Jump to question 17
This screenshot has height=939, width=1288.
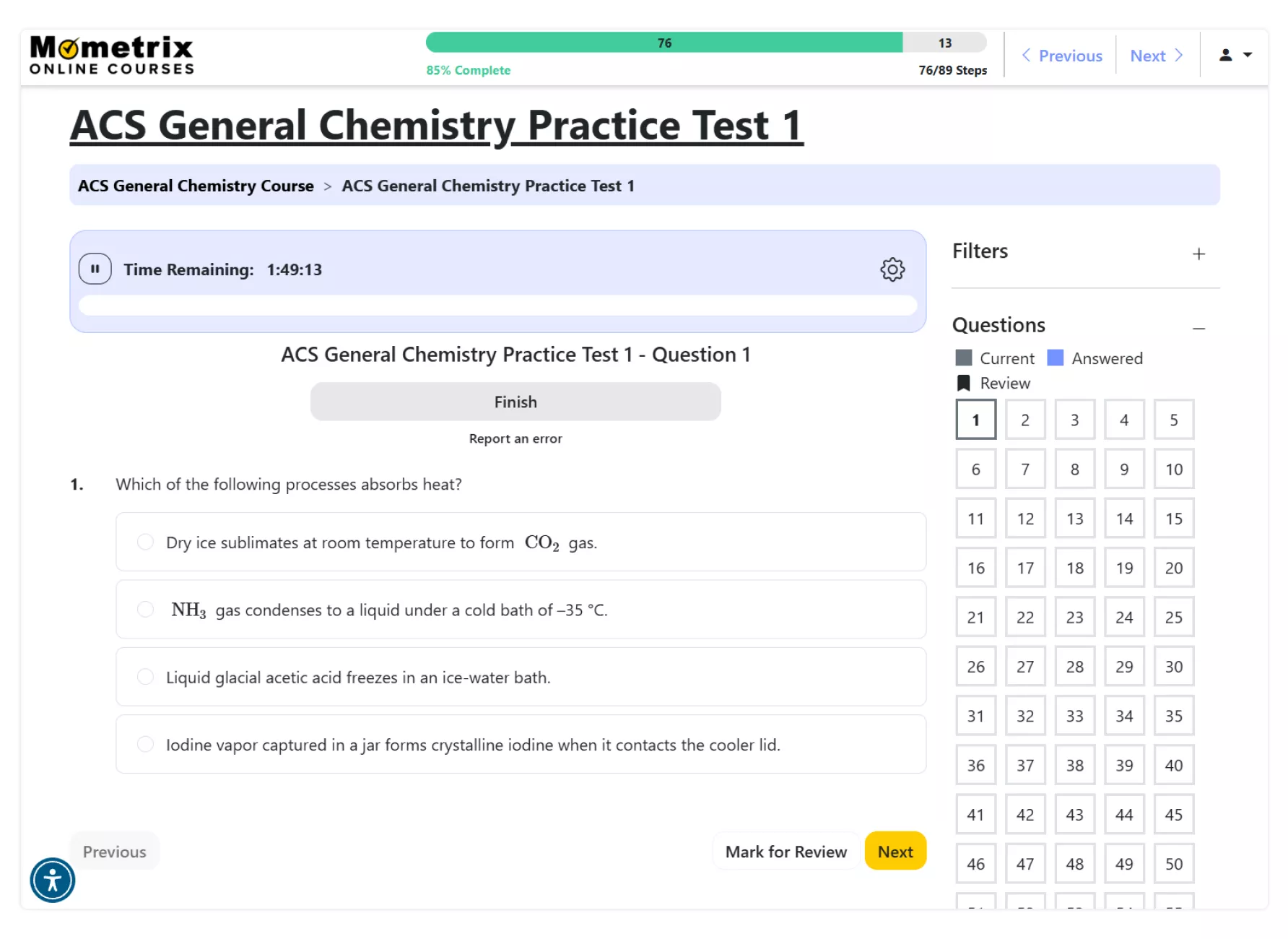pos(1025,568)
